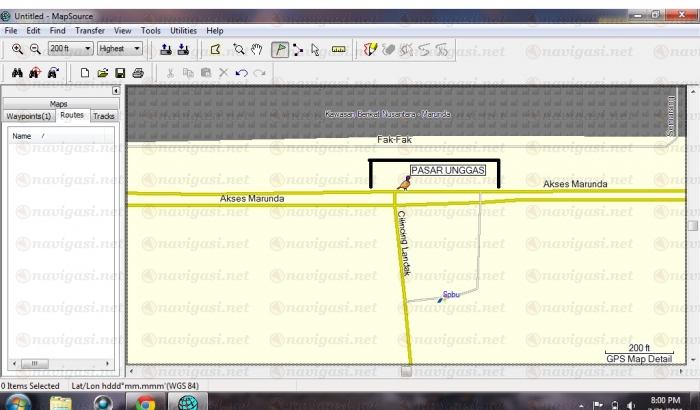Open the Utilities menu
Viewport: 700px width, 410px height.
[183, 31]
